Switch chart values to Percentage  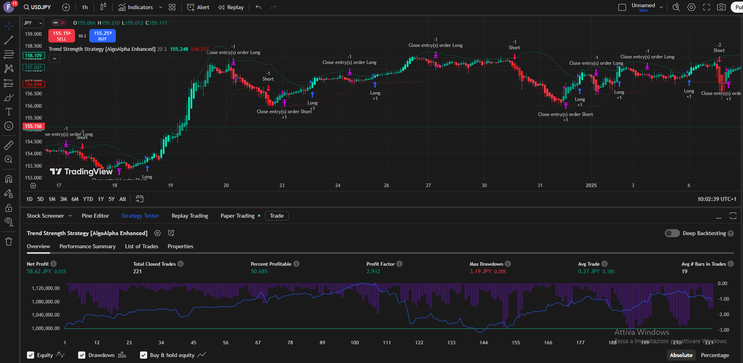(x=714, y=355)
